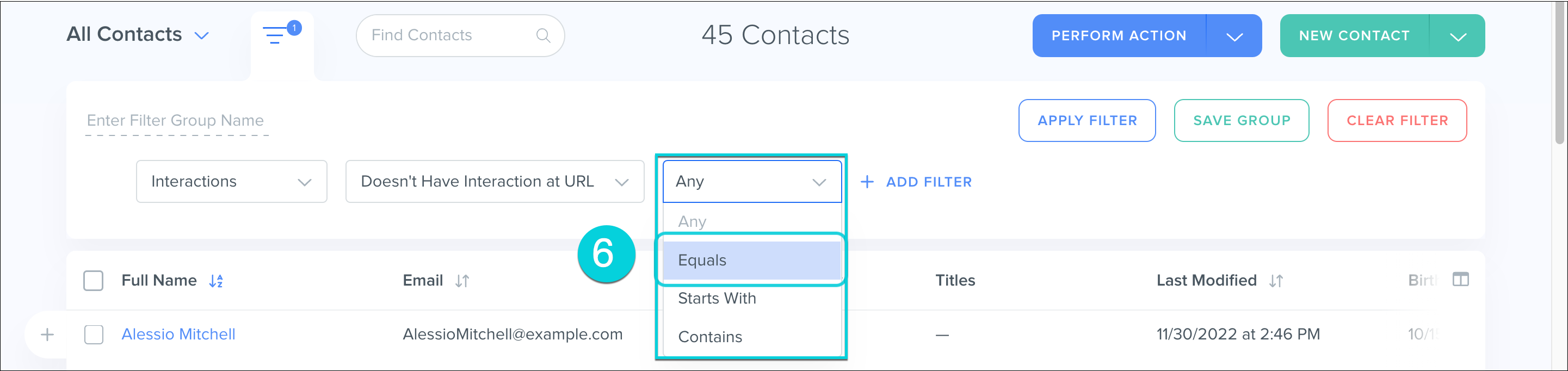Viewport: 1568px width, 371px height.
Task: Focus the Enter Filter Group Name field
Action: (x=176, y=121)
